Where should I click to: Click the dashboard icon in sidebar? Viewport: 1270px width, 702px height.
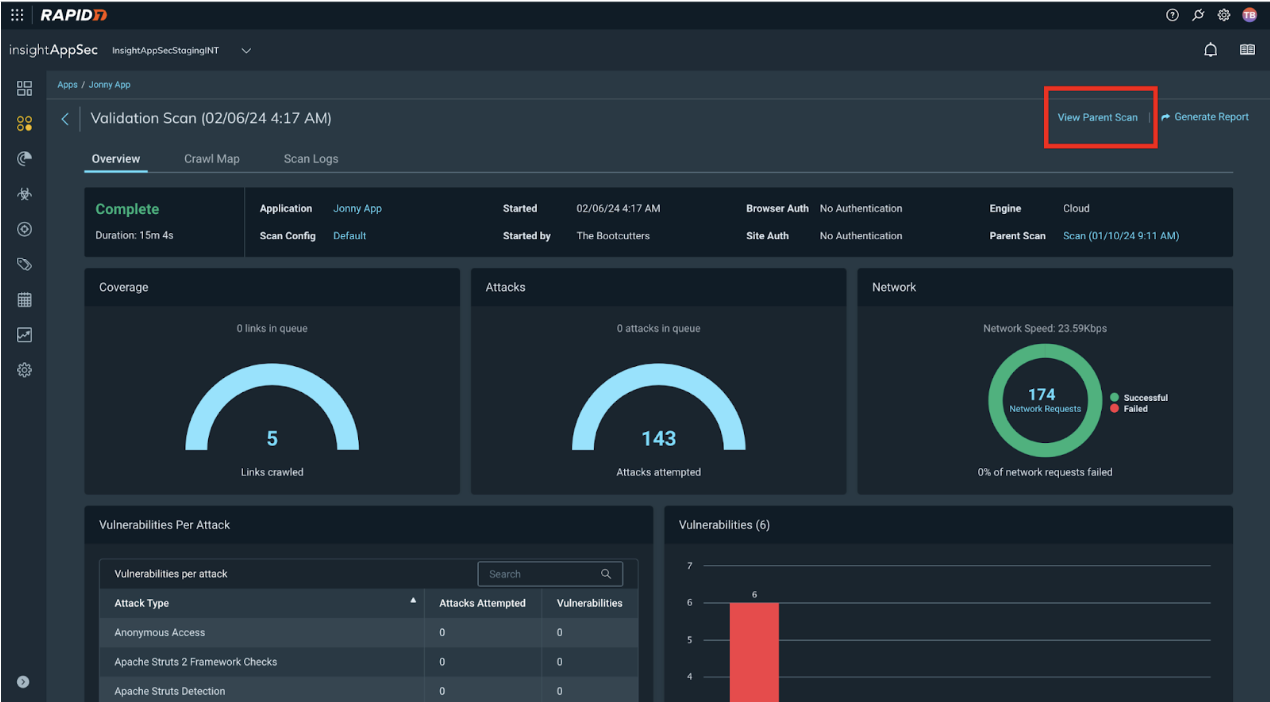(x=25, y=88)
